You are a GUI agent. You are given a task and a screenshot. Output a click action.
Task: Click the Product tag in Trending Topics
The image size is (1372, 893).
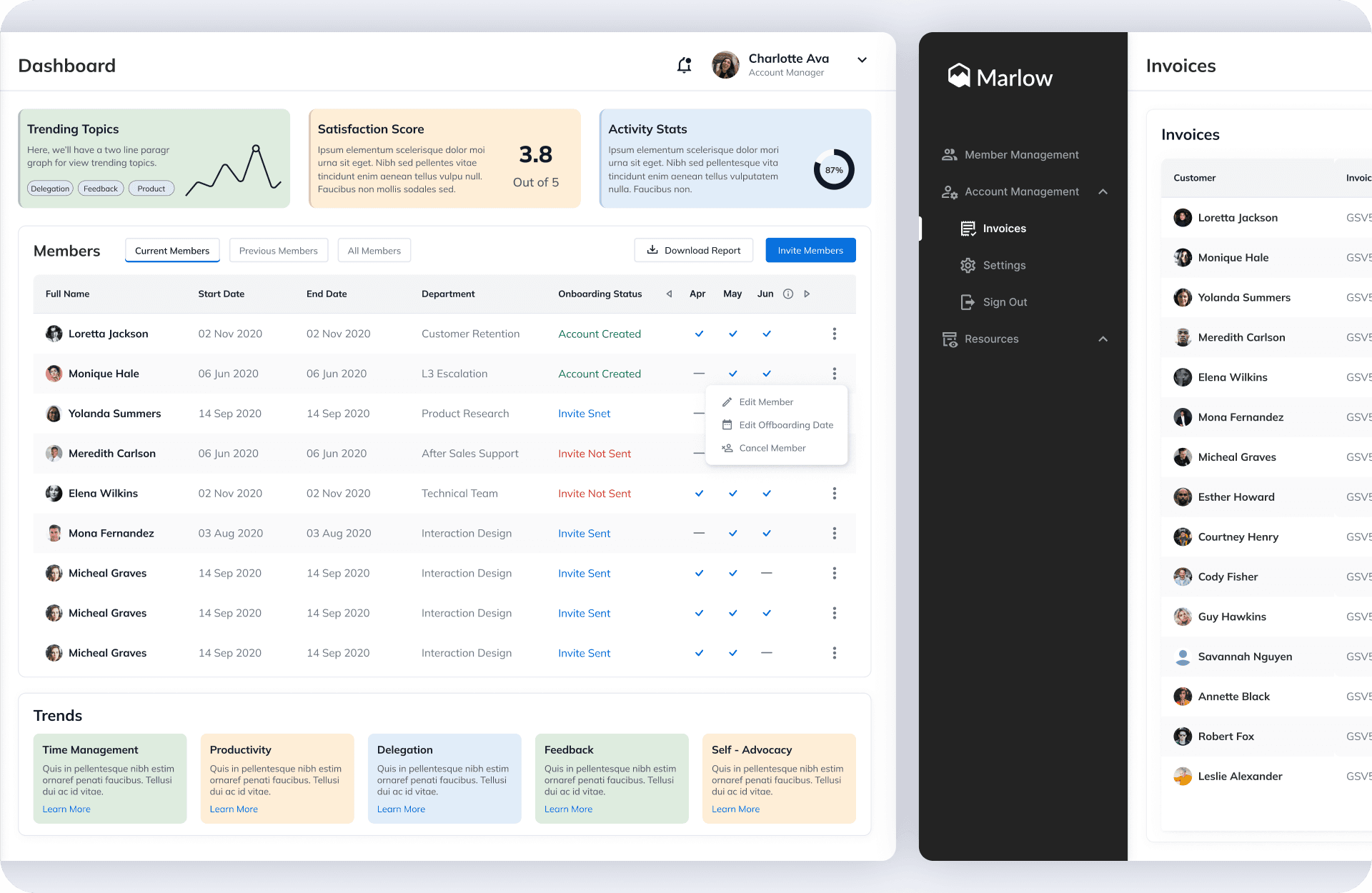pyautogui.click(x=151, y=189)
